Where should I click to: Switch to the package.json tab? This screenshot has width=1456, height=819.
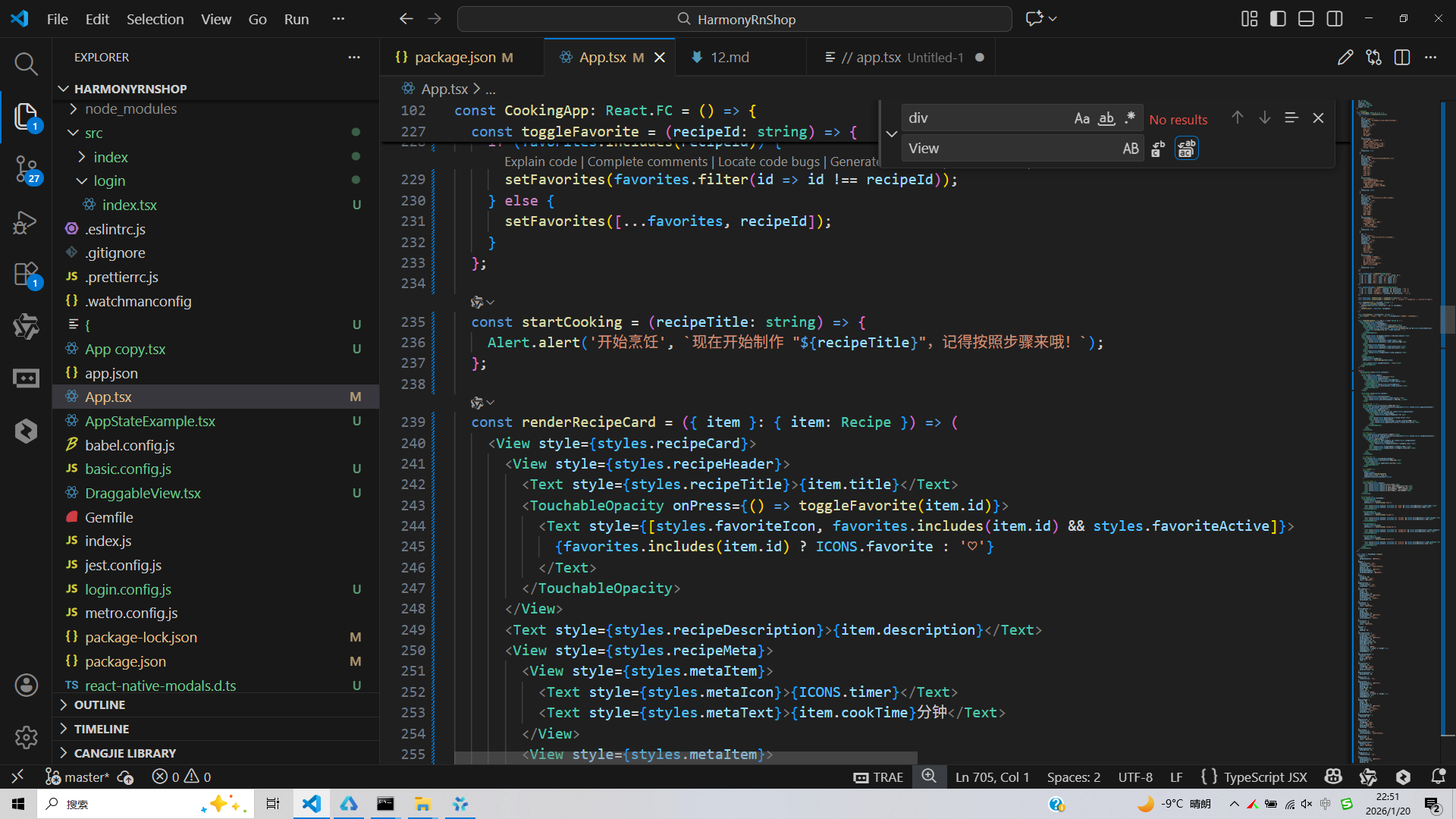[x=455, y=58]
